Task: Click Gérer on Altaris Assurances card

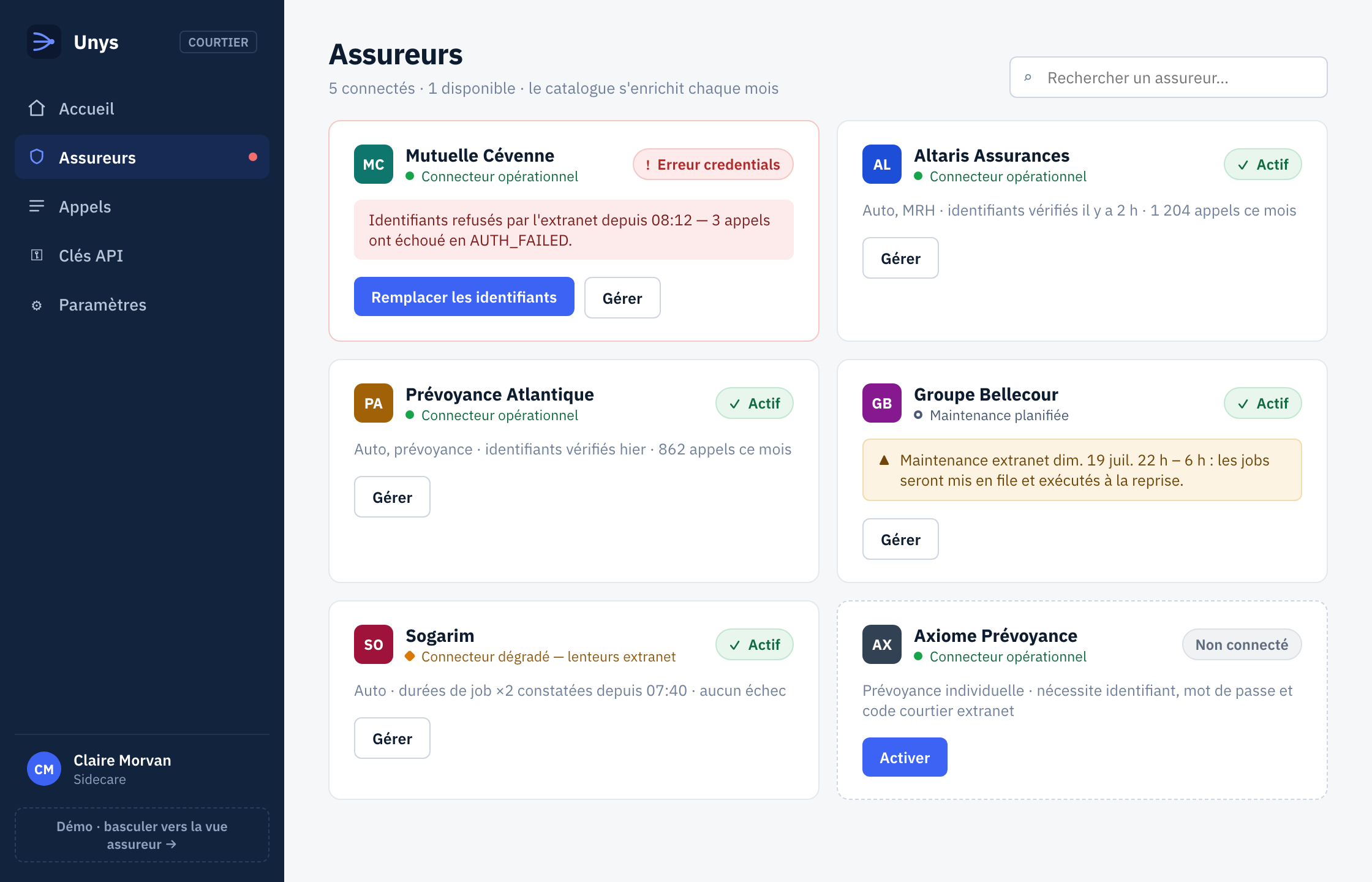Action: 900,258
